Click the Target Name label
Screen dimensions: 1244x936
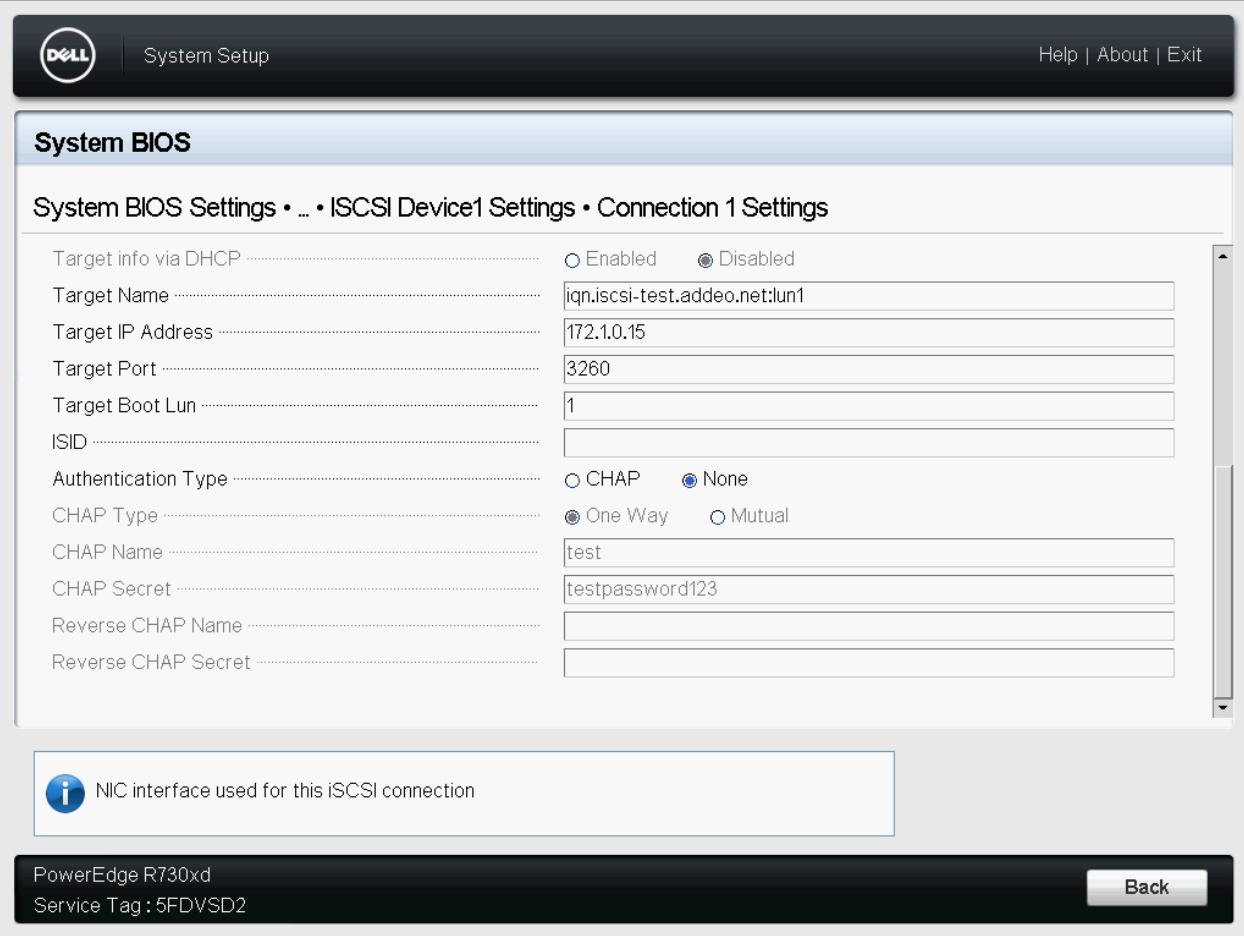110,295
